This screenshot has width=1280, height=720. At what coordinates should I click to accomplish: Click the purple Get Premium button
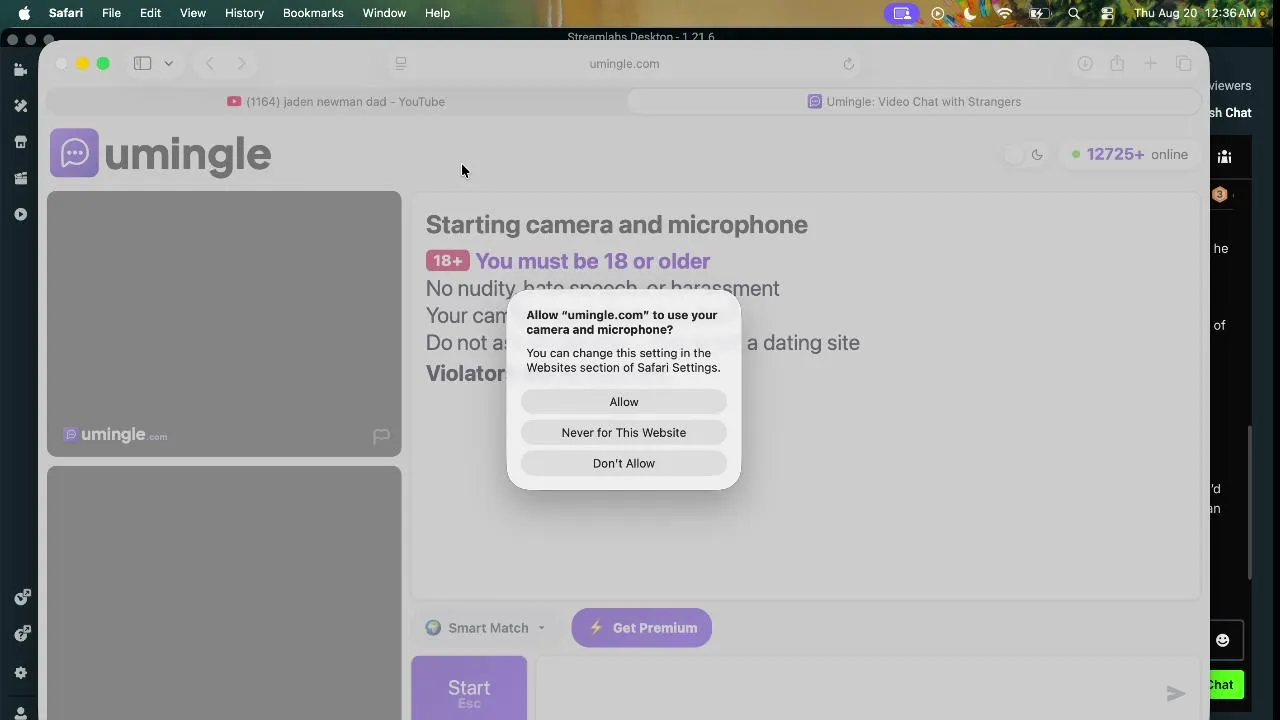(641, 628)
